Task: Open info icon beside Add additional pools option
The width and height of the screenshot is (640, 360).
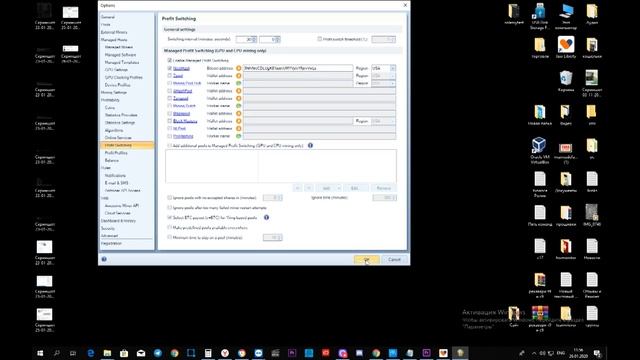Action: (310, 145)
